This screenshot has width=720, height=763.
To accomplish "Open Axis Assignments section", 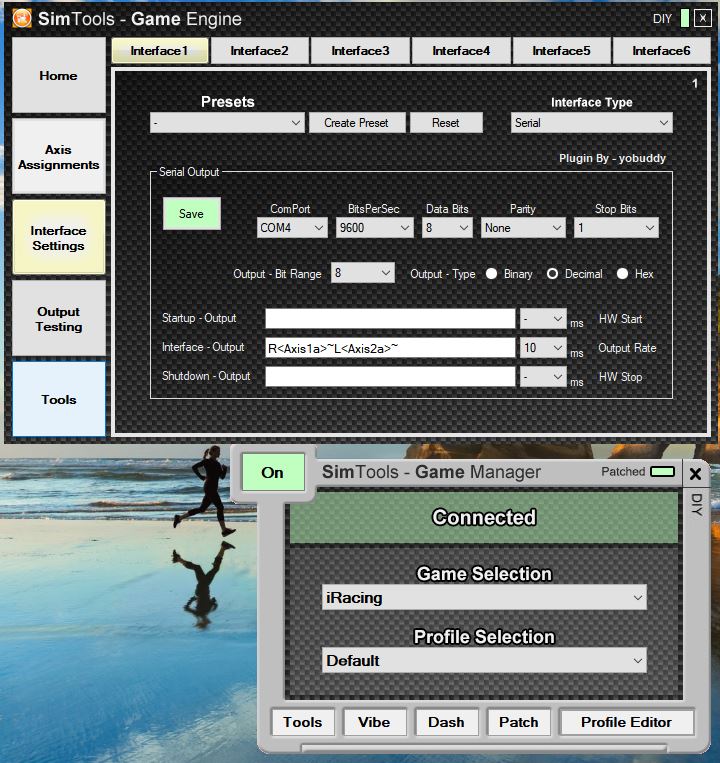I will [58, 157].
